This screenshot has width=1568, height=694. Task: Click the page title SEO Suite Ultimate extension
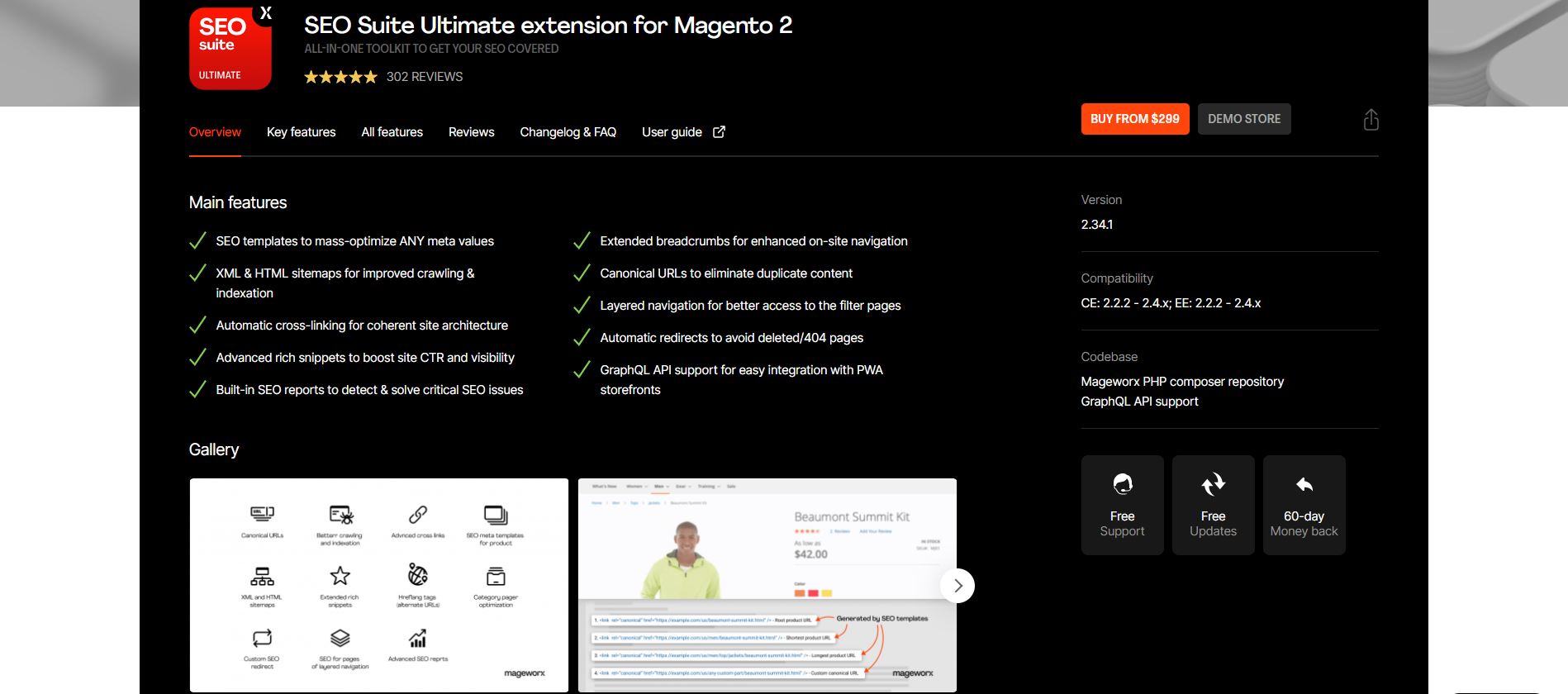[548, 26]
